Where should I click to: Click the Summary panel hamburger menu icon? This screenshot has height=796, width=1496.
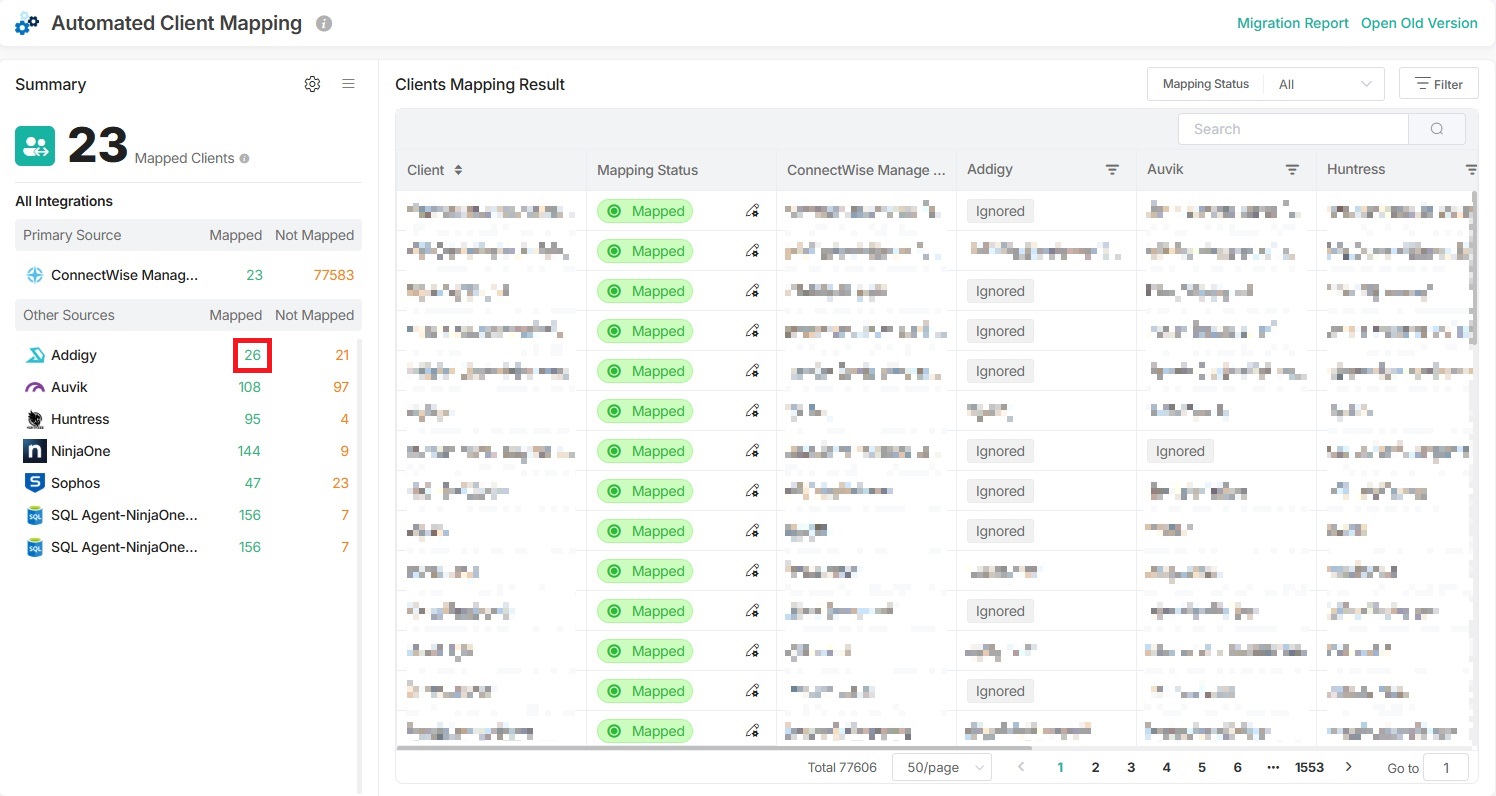(348, 84)
